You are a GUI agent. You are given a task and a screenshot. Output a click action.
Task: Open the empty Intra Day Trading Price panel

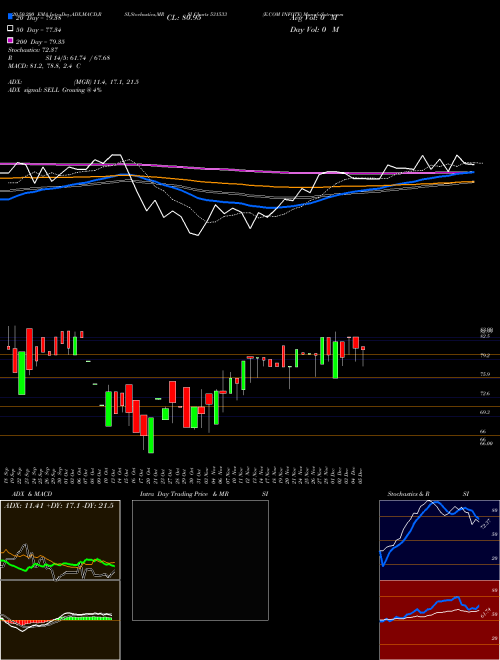(200, 560)
